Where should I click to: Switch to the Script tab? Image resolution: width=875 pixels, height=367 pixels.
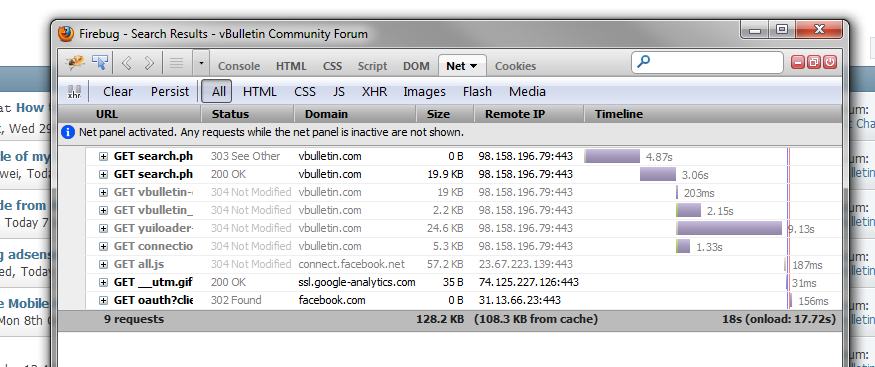[x=372, y=66]
